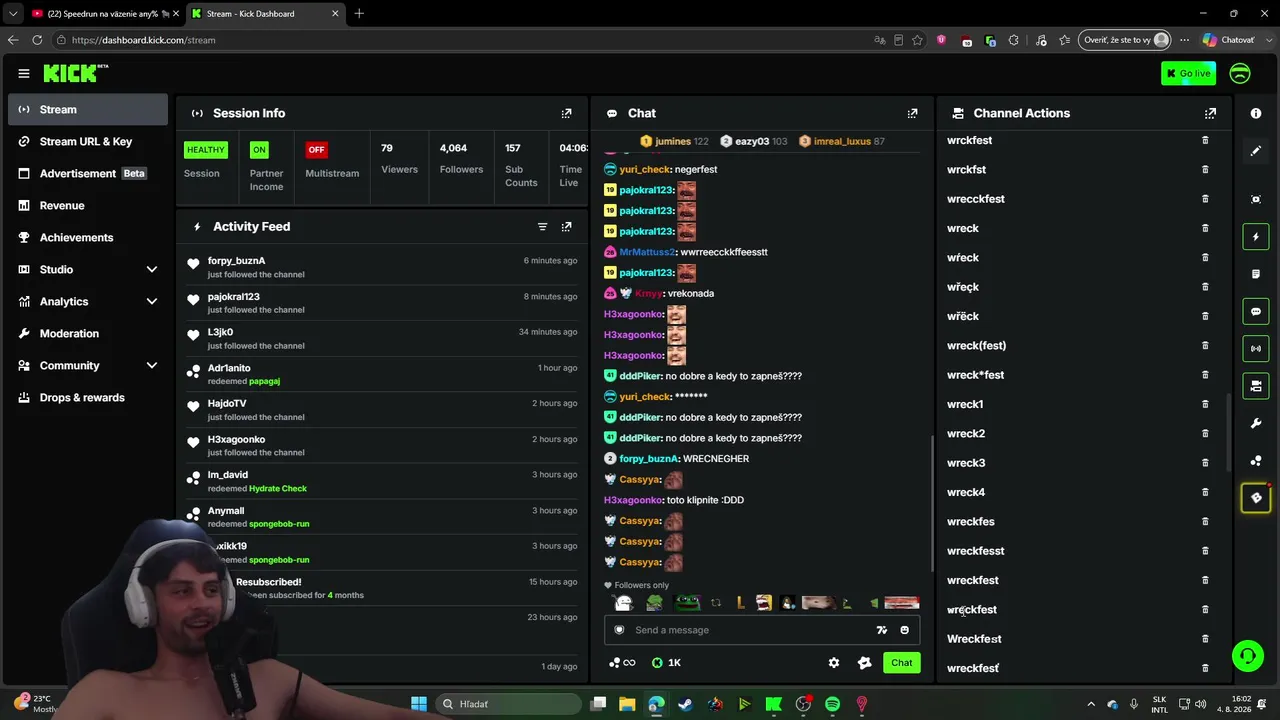Click the note page icon in right sidebar

pyautogui.click(x=1256, y=274)
